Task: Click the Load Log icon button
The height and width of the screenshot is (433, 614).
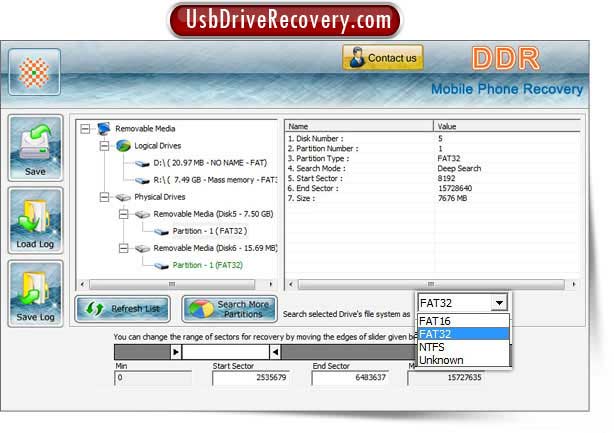Action: click(x=35, y=220)
